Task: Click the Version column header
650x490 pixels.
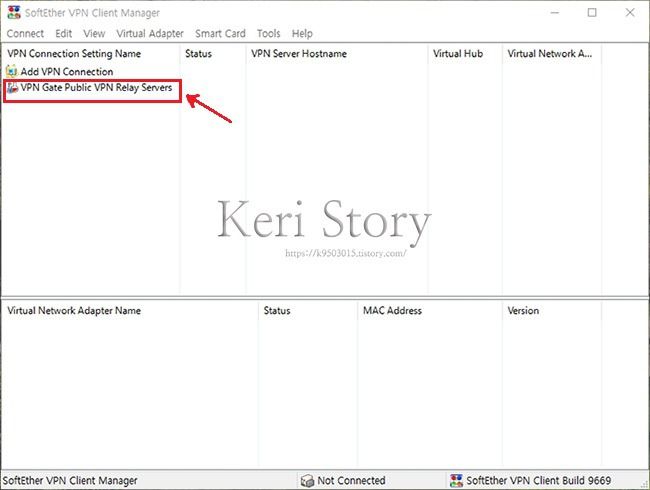Action: tap(552, 311)
